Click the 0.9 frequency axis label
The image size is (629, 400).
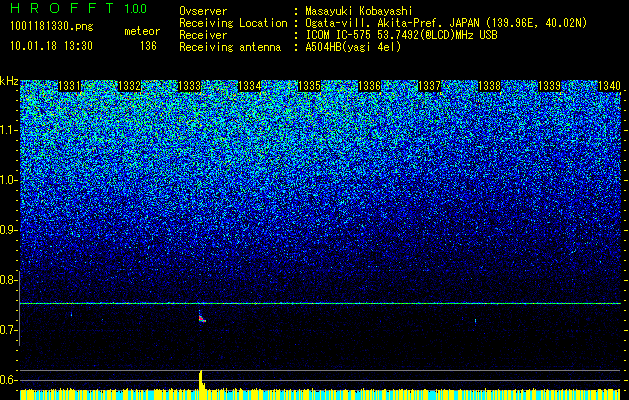pos(8,230)
